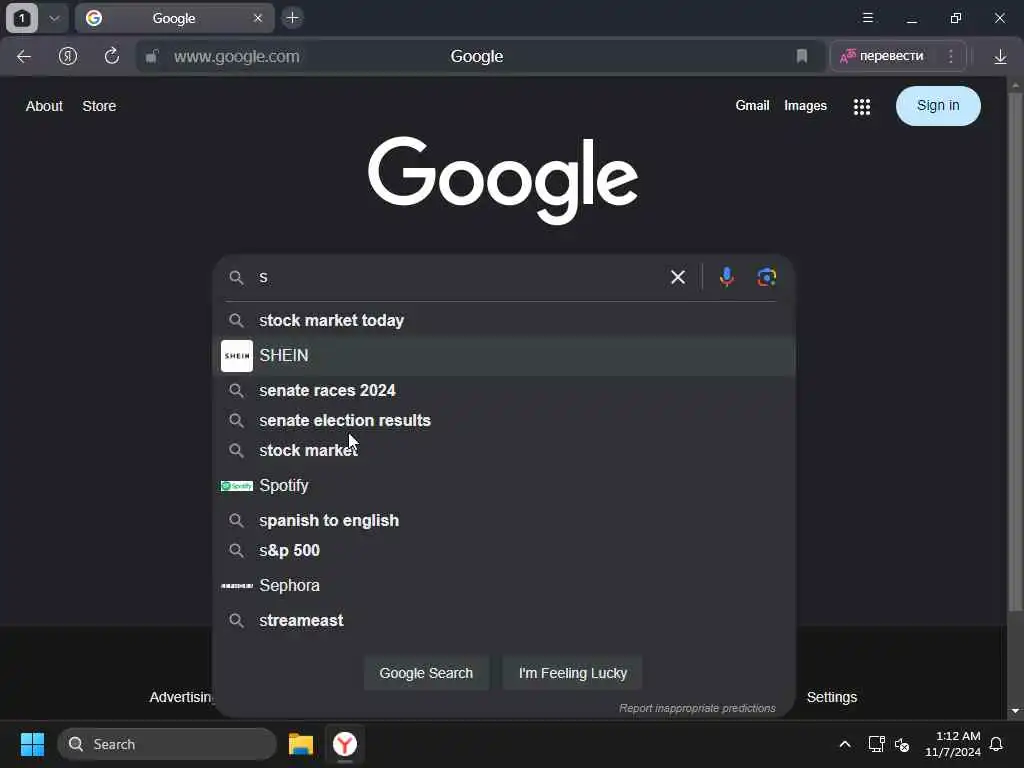Select suggestion stock market today
The image size is (1024, 768).
pos(504,321)
